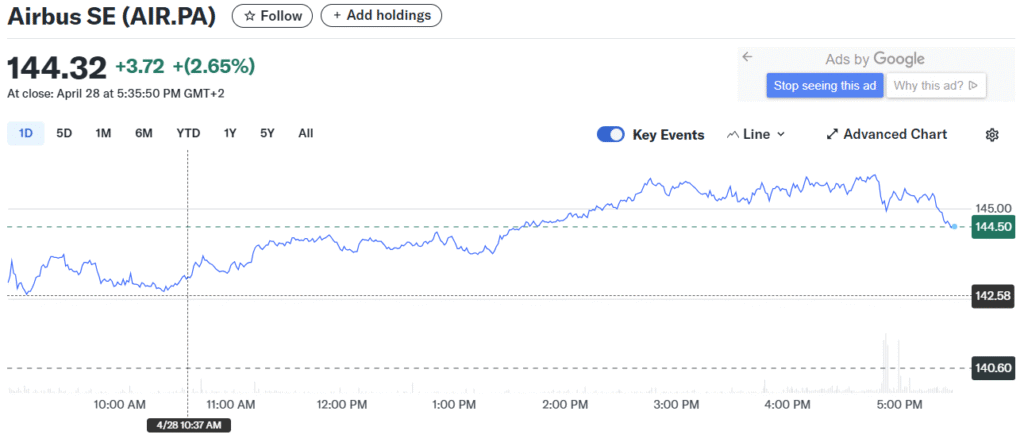1024x446 pixels.
Task: Show the 1Y chart range
Action: 230,133
